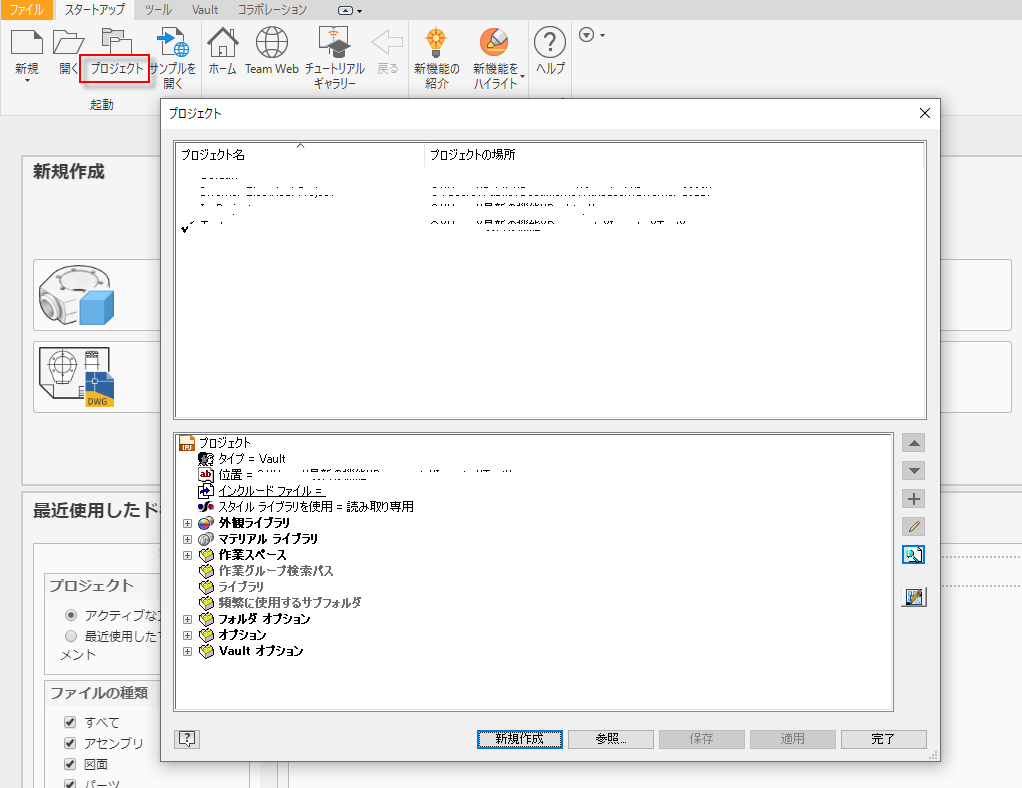Image resolution: width=1022 pixels, height=788 pixels.
Task: Open the 新機能をハイライト dropdown arrow
Action: coord(523,77)
